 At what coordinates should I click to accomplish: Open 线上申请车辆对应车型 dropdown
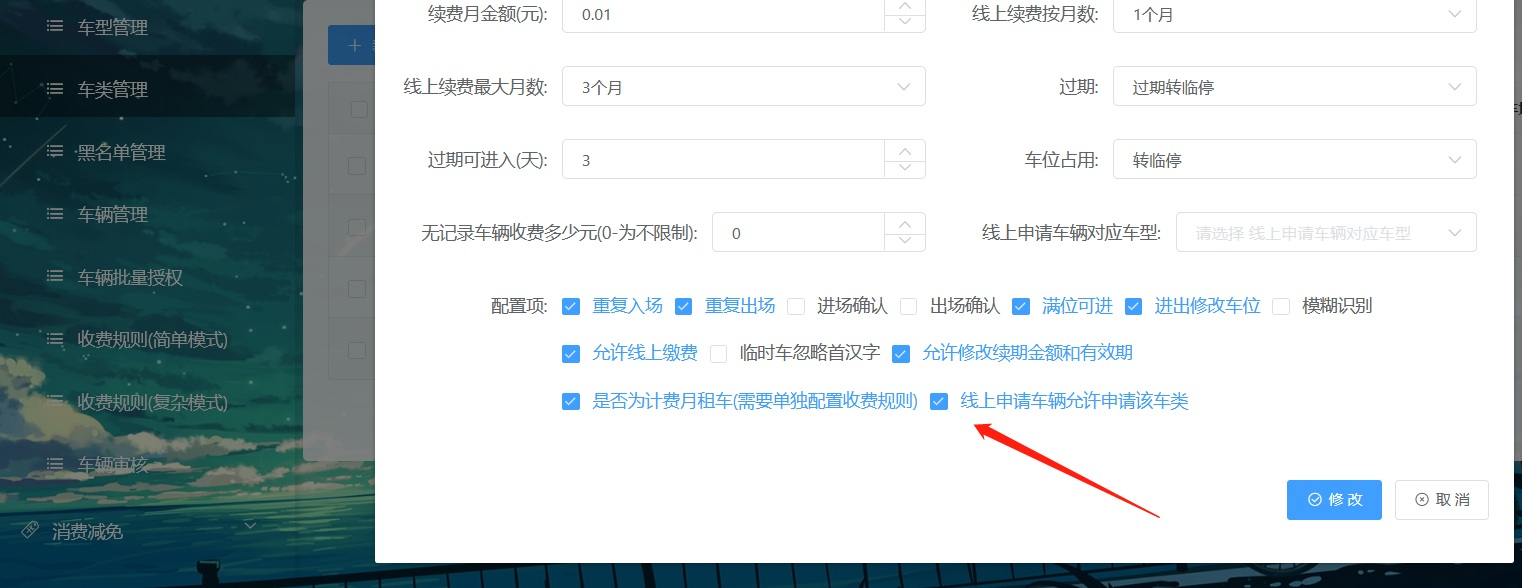click(1326, 233)
